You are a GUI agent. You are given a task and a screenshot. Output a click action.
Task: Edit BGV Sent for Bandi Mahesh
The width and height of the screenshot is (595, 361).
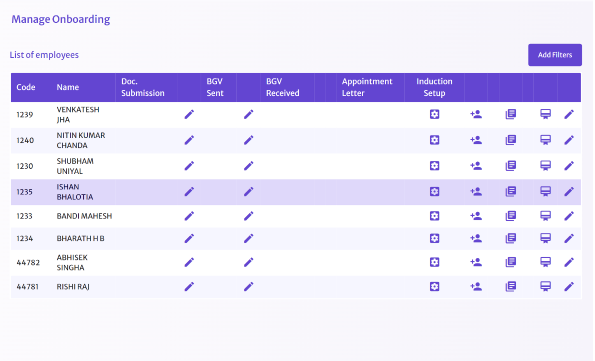click(x=249, y=216)
